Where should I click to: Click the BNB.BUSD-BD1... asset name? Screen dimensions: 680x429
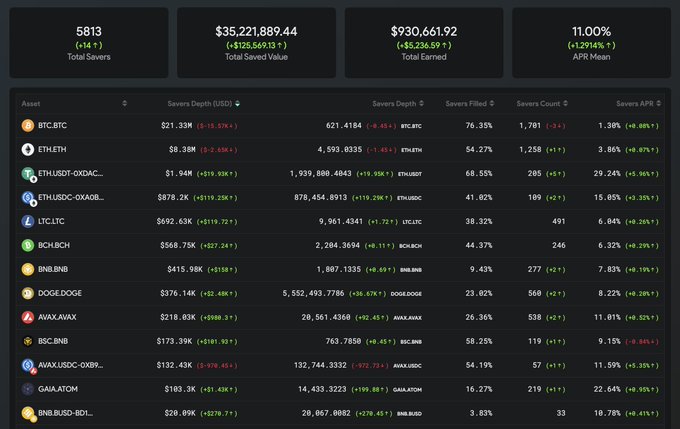click(x=65, y=413)
